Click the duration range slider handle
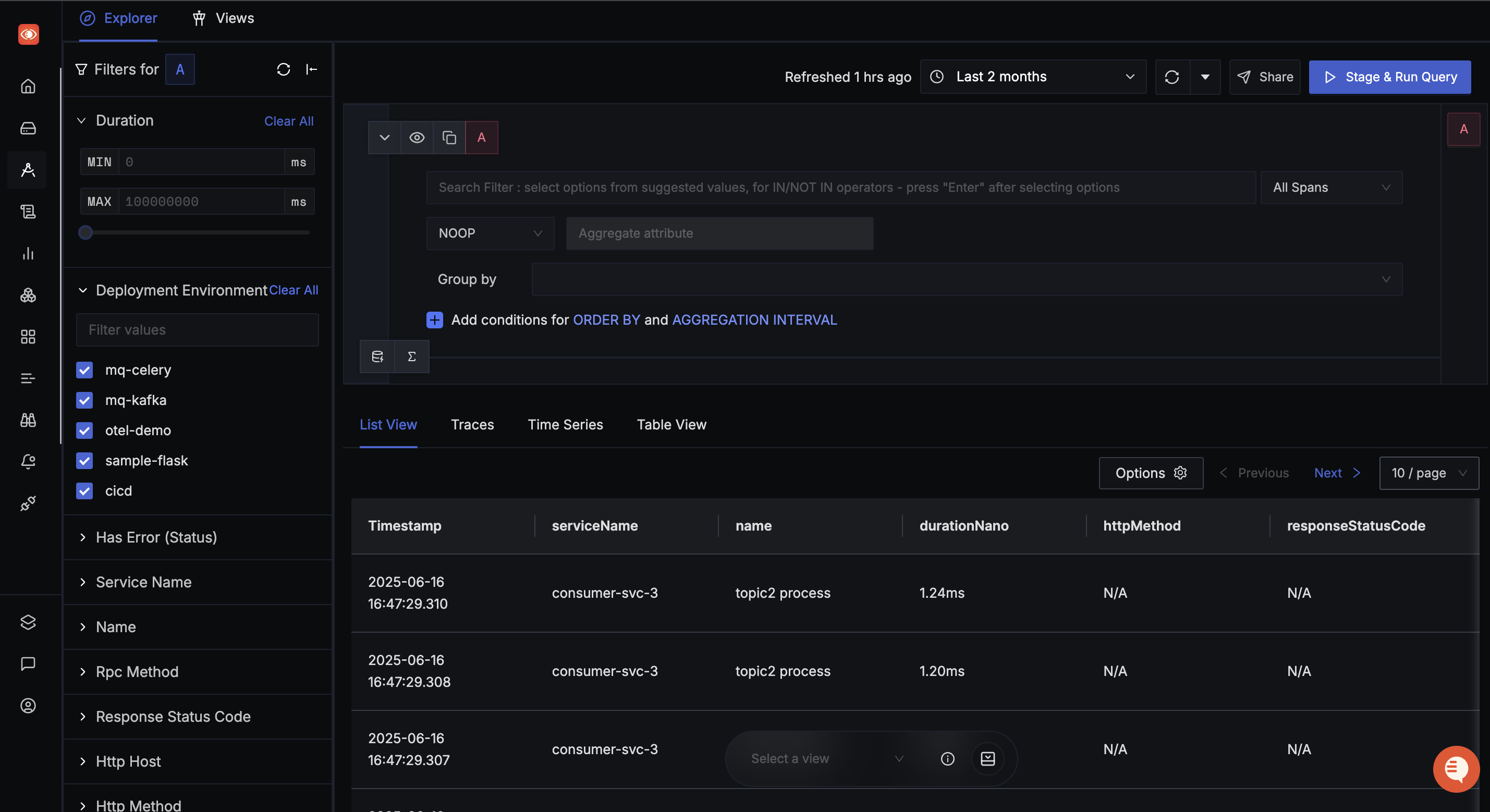 [x=86, y=232]
